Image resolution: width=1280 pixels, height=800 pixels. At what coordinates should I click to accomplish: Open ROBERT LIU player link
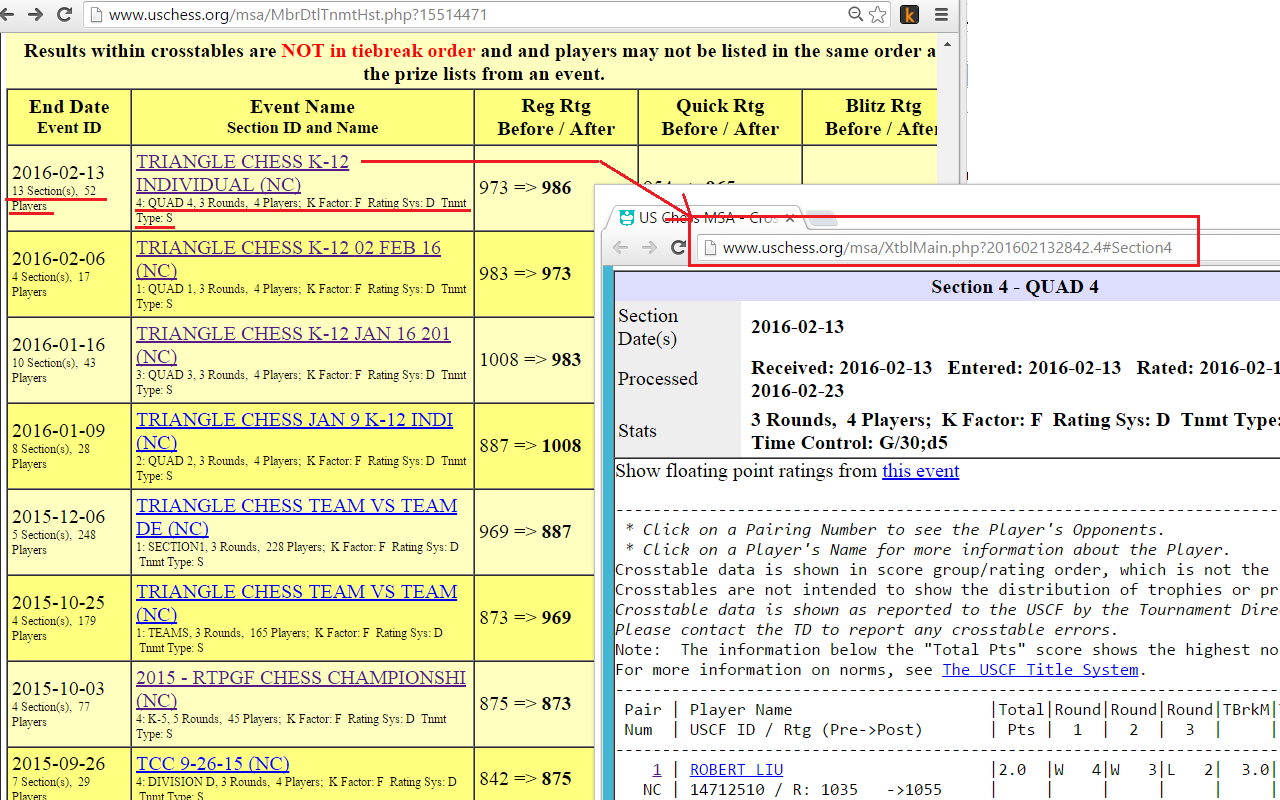736,770
